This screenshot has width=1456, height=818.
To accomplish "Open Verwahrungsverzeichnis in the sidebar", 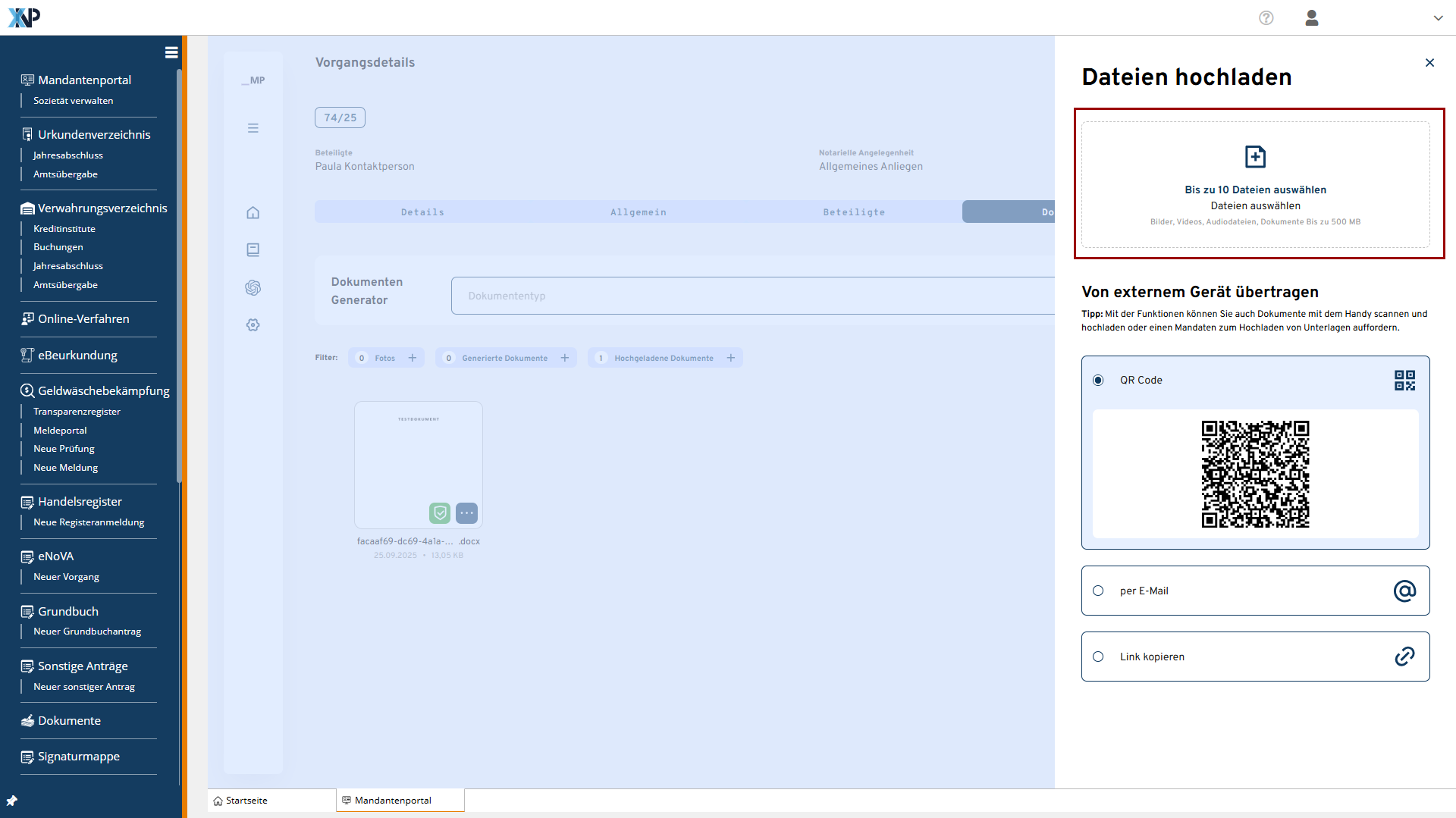I will [102, 208].
